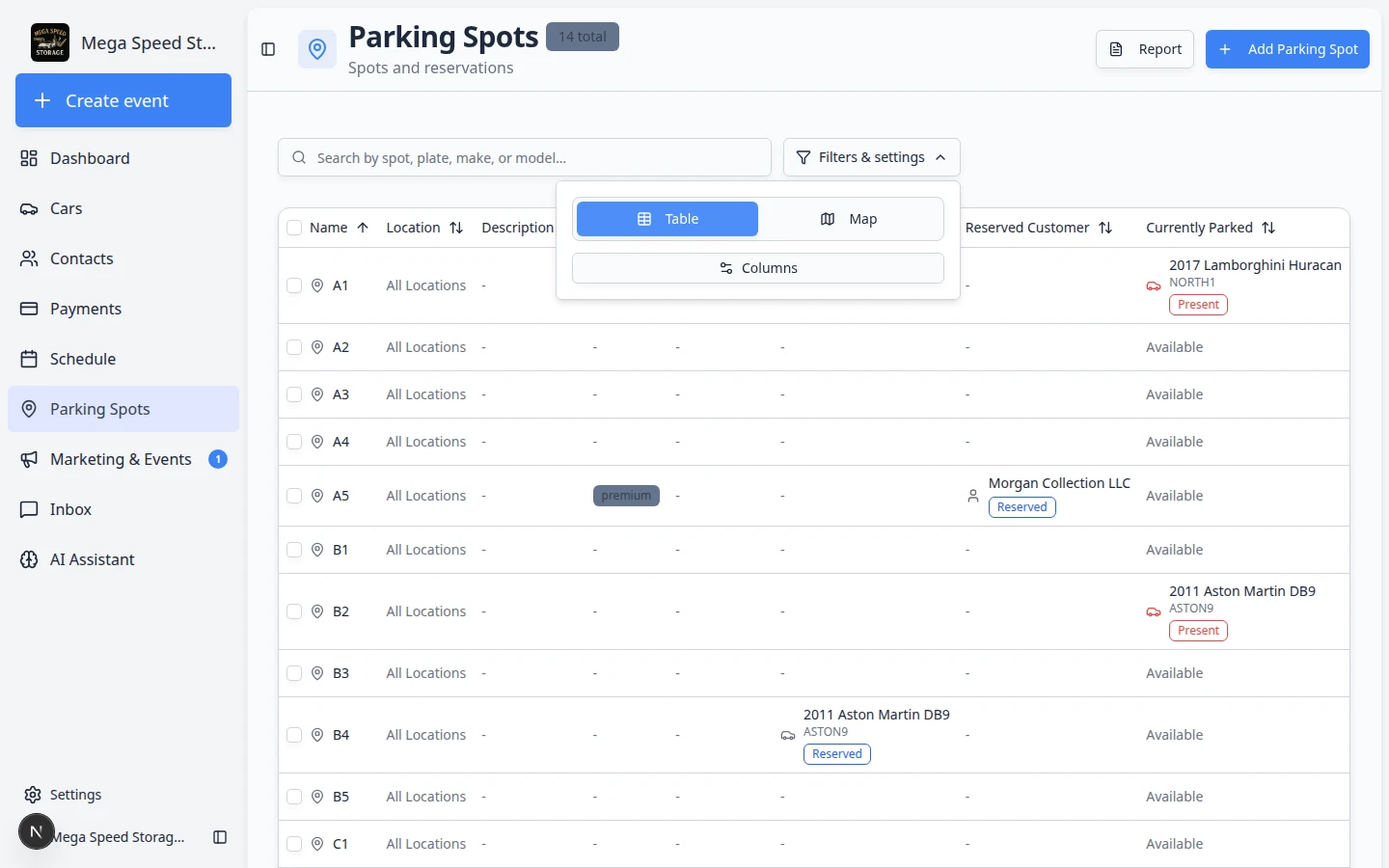1389x868 pixels.
Task: Click Report button
Action: pos(1145,49)
